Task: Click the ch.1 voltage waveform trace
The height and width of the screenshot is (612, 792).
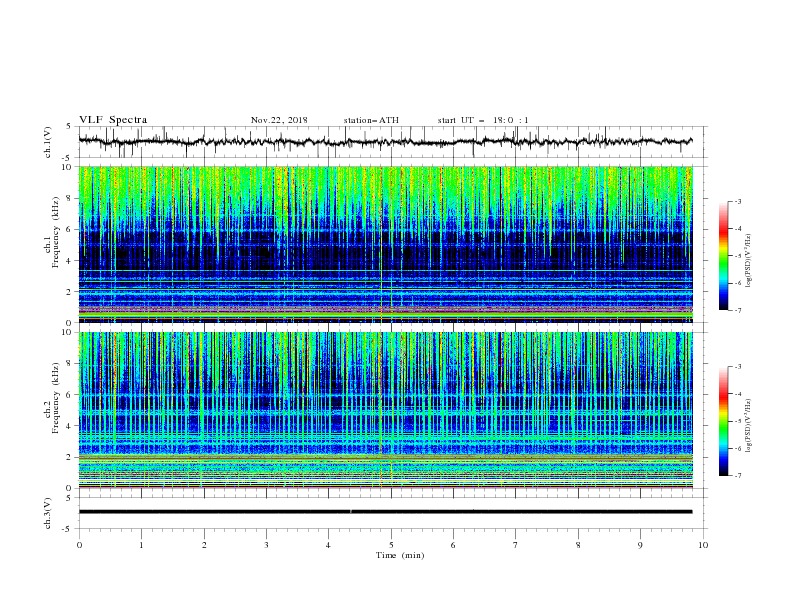Action: click(x=385, y=142)
